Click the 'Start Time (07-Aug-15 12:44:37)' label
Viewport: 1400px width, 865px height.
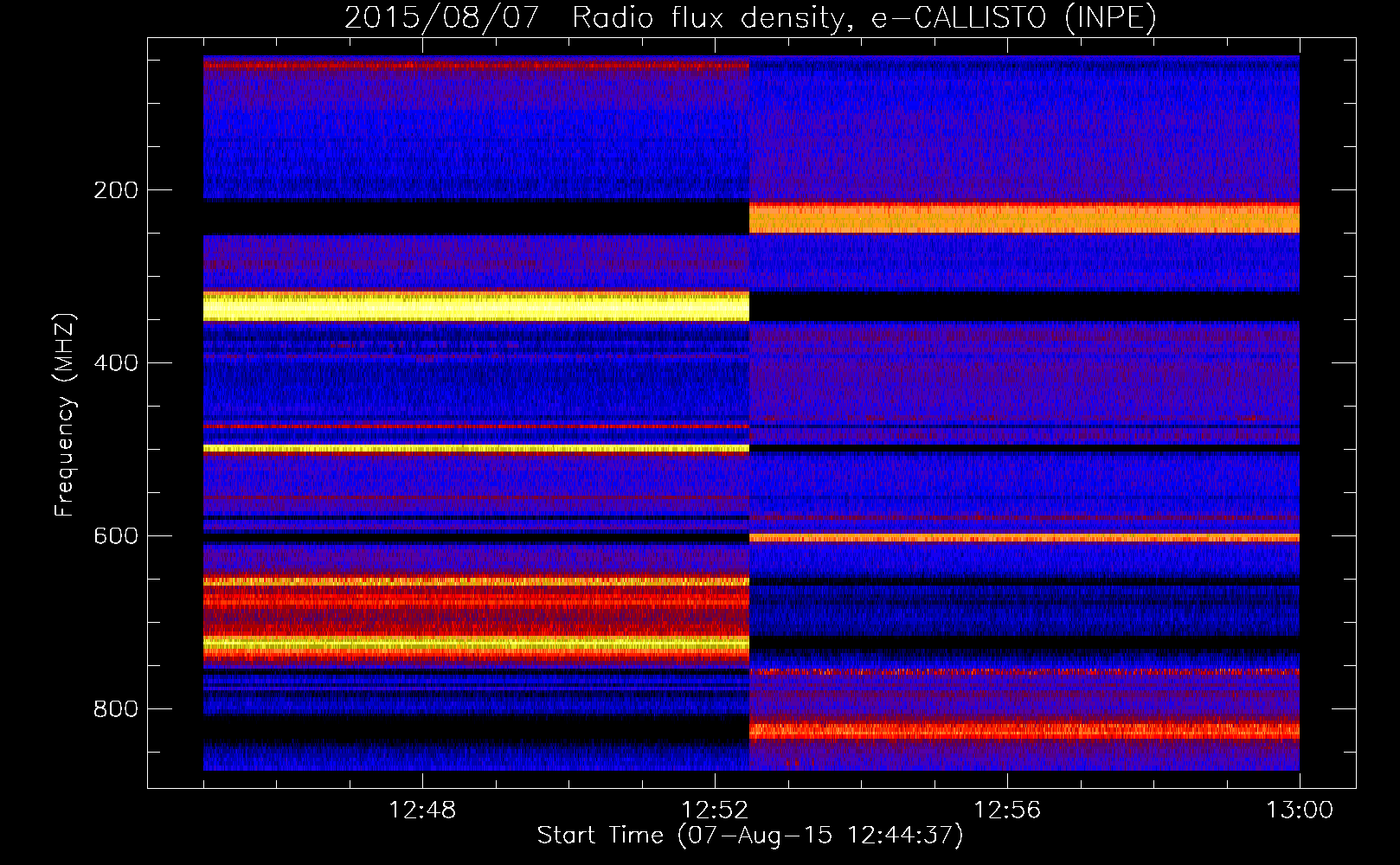[x=750, y=836]
